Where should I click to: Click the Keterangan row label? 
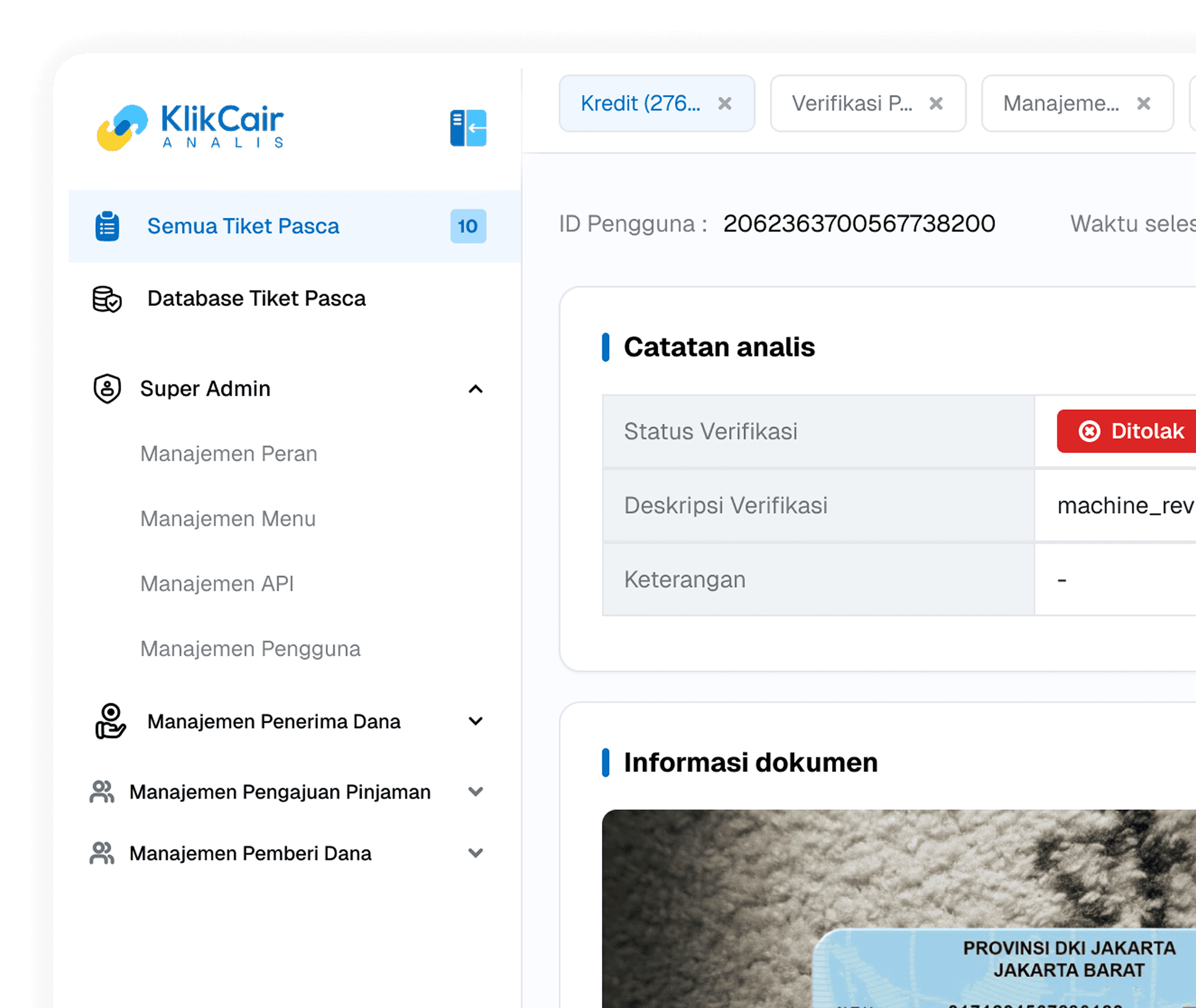685,579
